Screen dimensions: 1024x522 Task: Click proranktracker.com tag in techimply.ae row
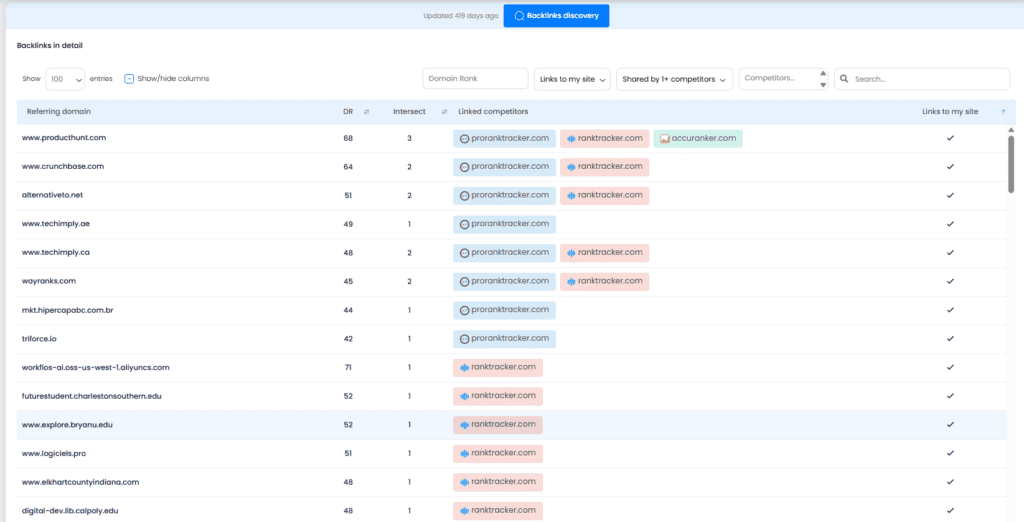(x=504, y=224)
